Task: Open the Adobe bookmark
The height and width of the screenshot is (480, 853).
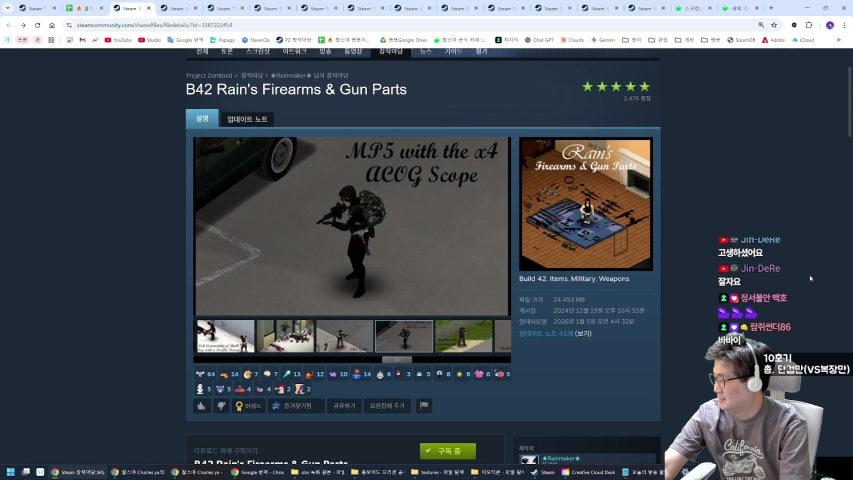Action: [773, 40]
